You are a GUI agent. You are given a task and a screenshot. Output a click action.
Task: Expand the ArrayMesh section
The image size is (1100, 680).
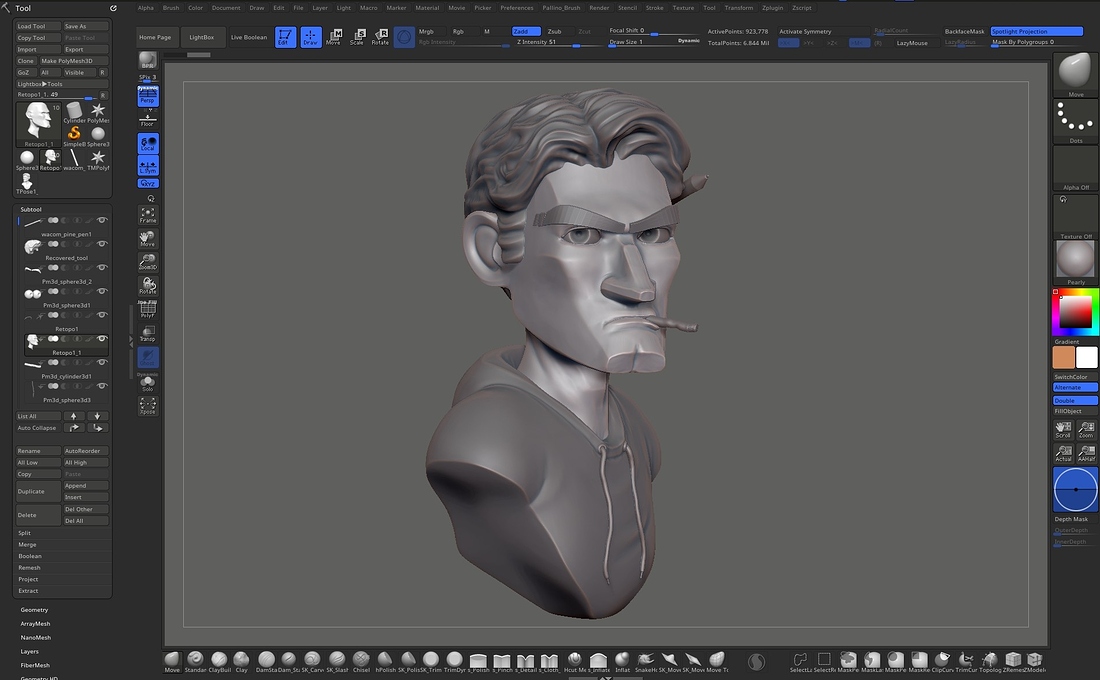[x=35, y=624]
